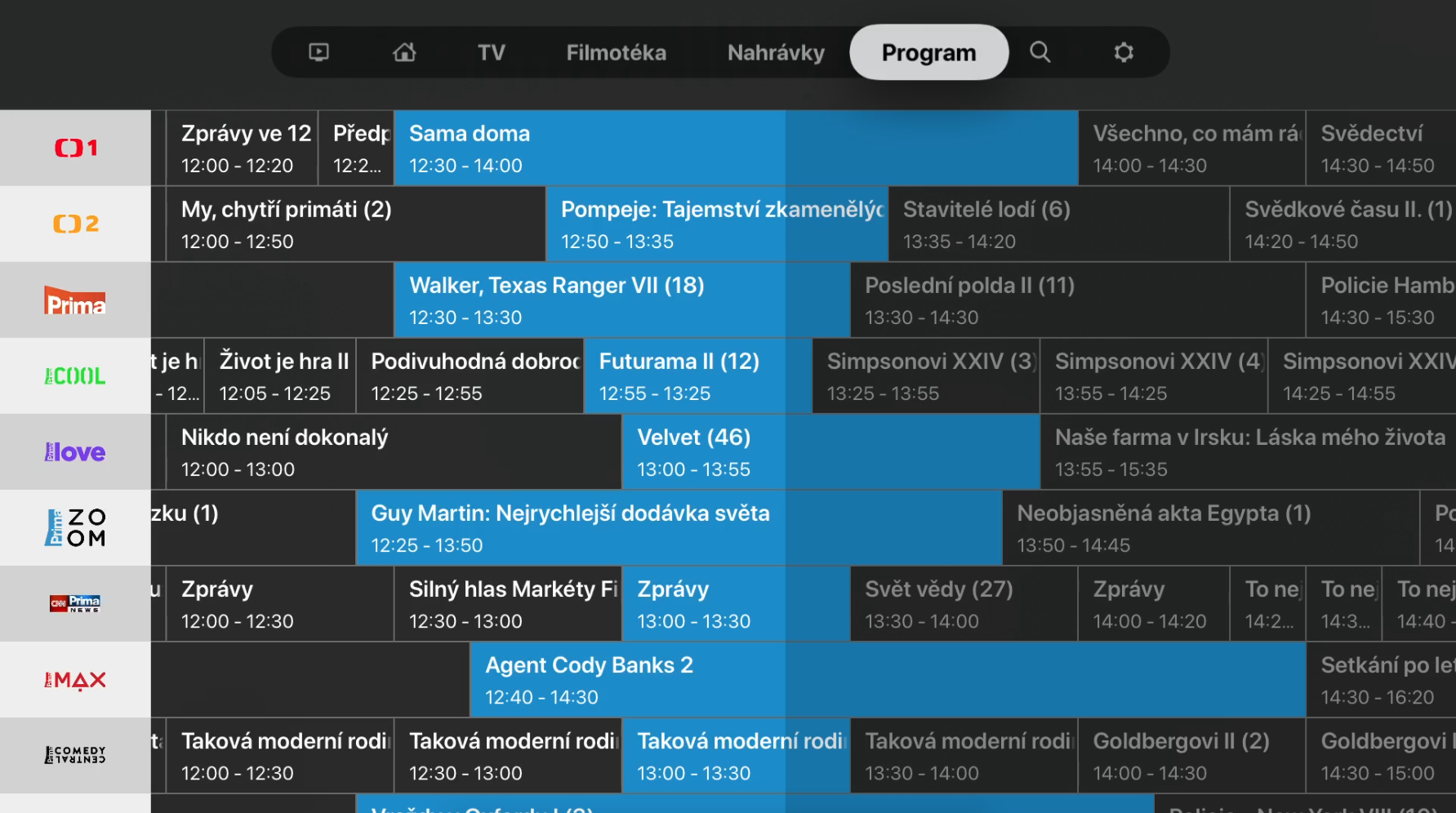This screenshot has width=1456, height=813.
Task: Open the Sama doma programme
Action: 736,148
